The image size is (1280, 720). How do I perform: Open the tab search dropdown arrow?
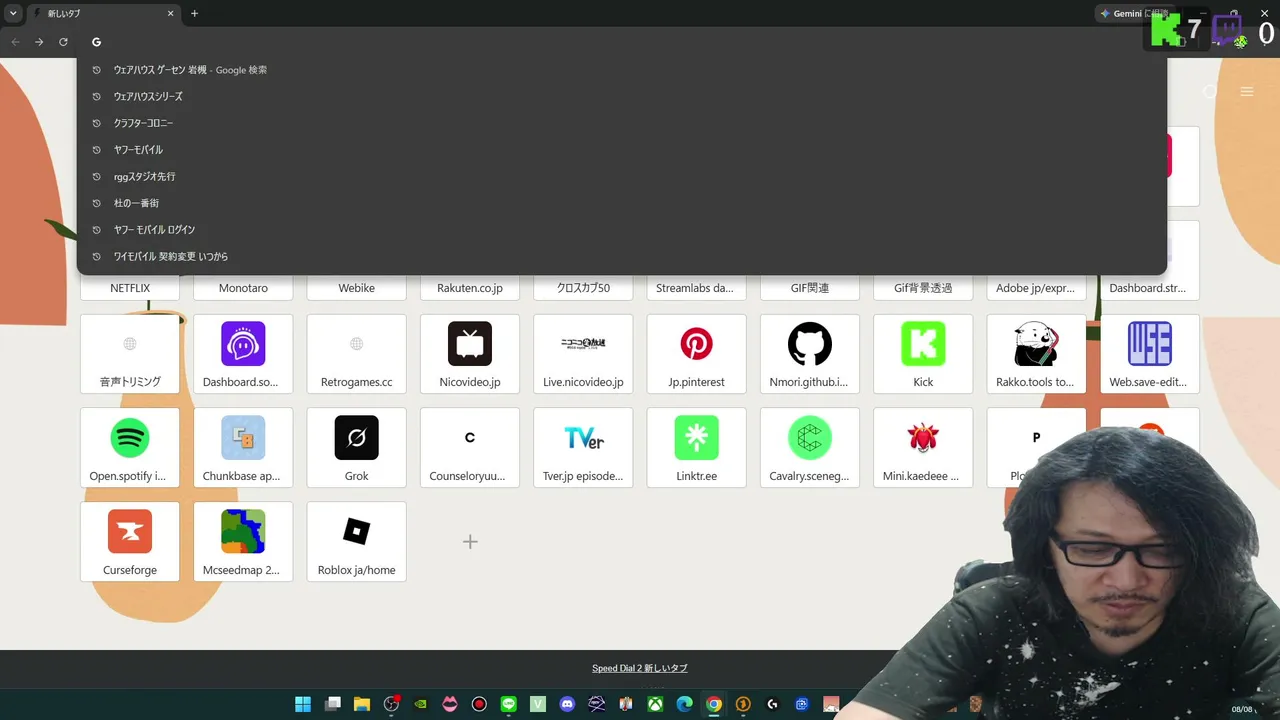click(x=13, y=13)
